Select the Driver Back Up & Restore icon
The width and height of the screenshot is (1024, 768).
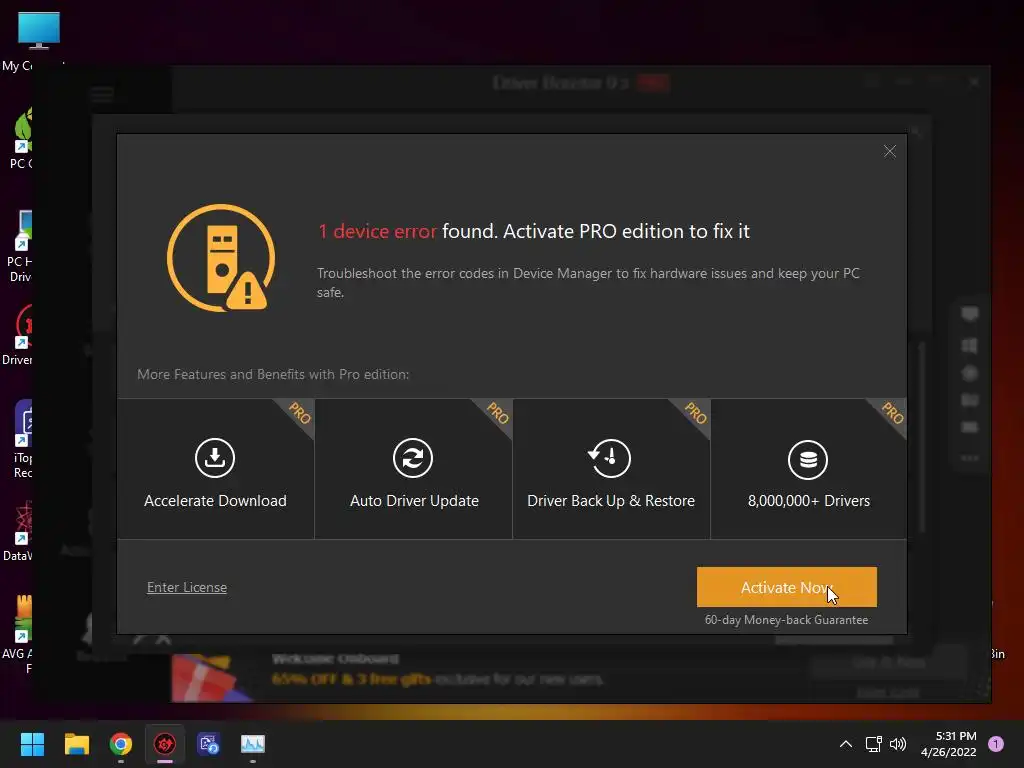click(x=609, y=458)
